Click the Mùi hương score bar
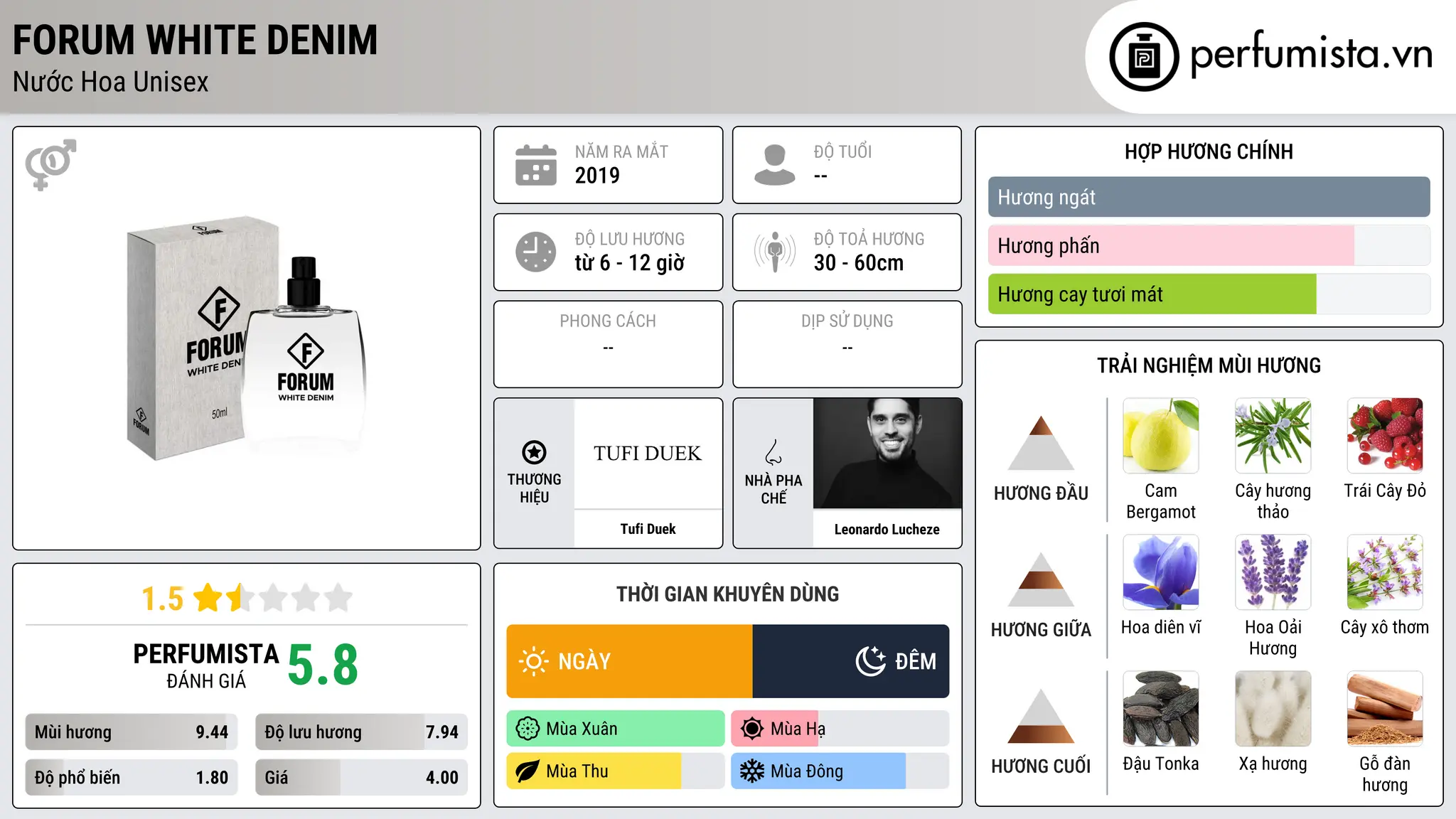The width and height of the screenshot is (1456, 819). click(132, 732)
